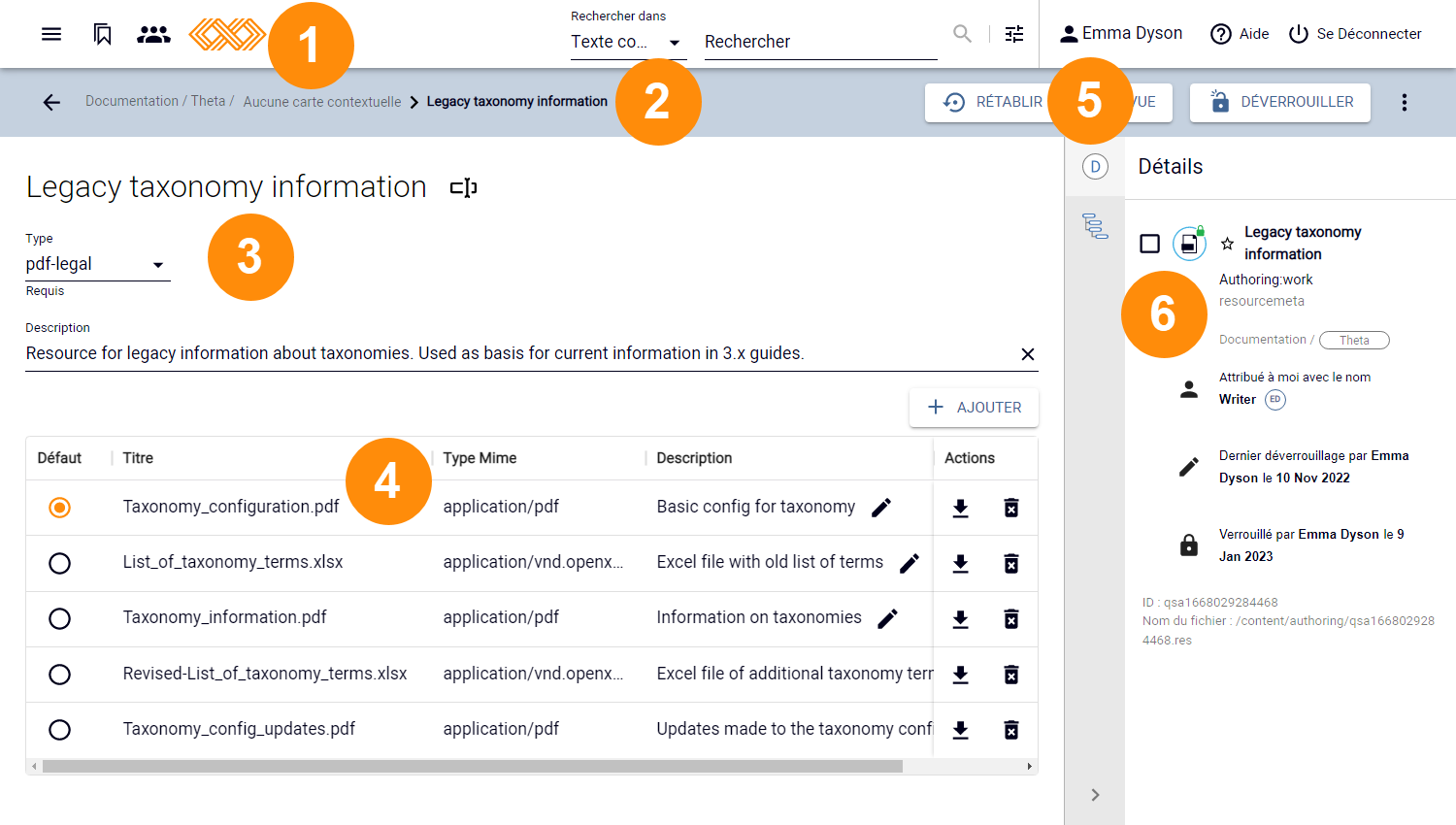Open advanced search filter settings icon
Image resolution: width=1456 pixels, height=825 pixels.
coord(1014,34)
